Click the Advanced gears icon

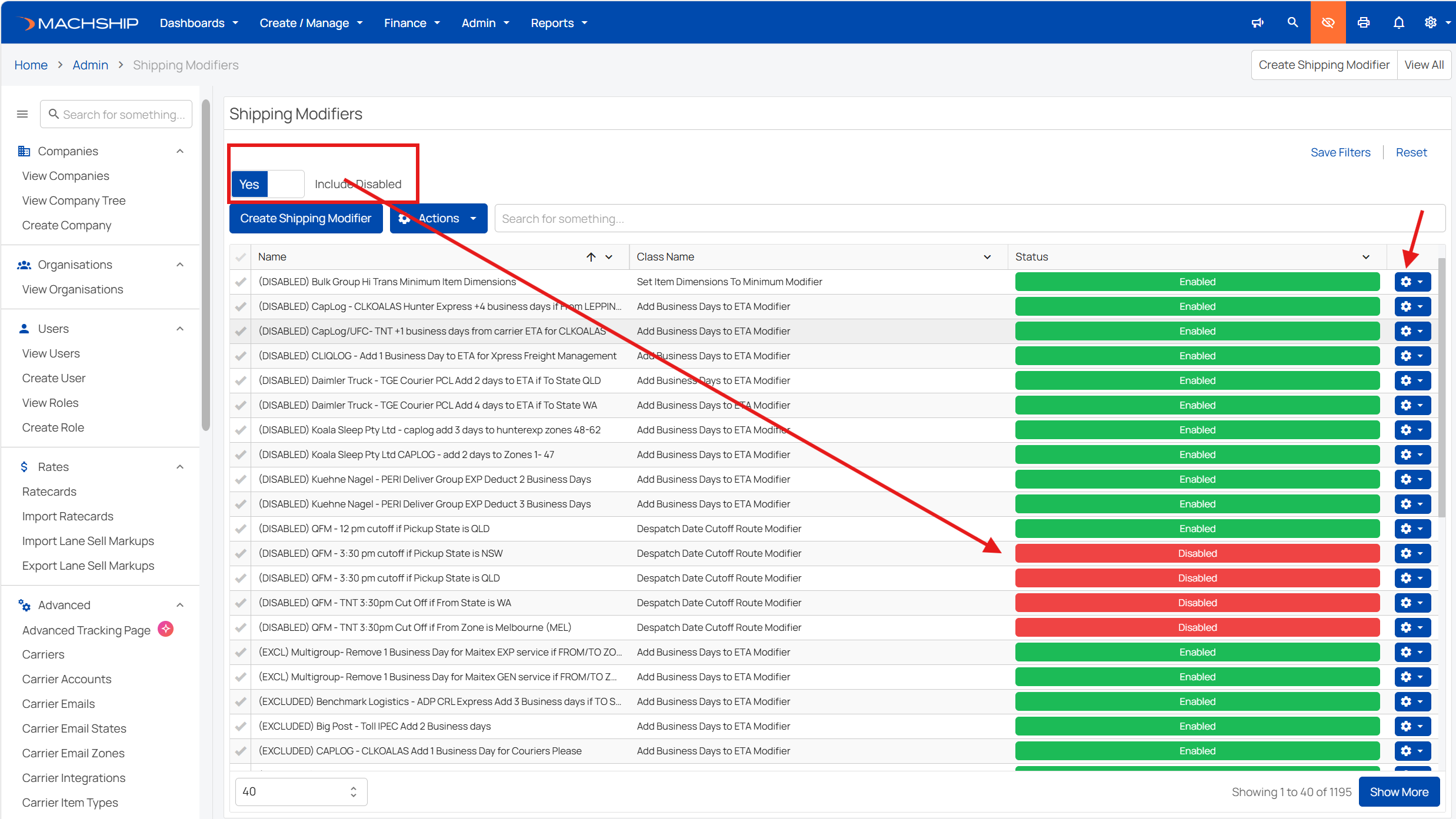(24, 605)
